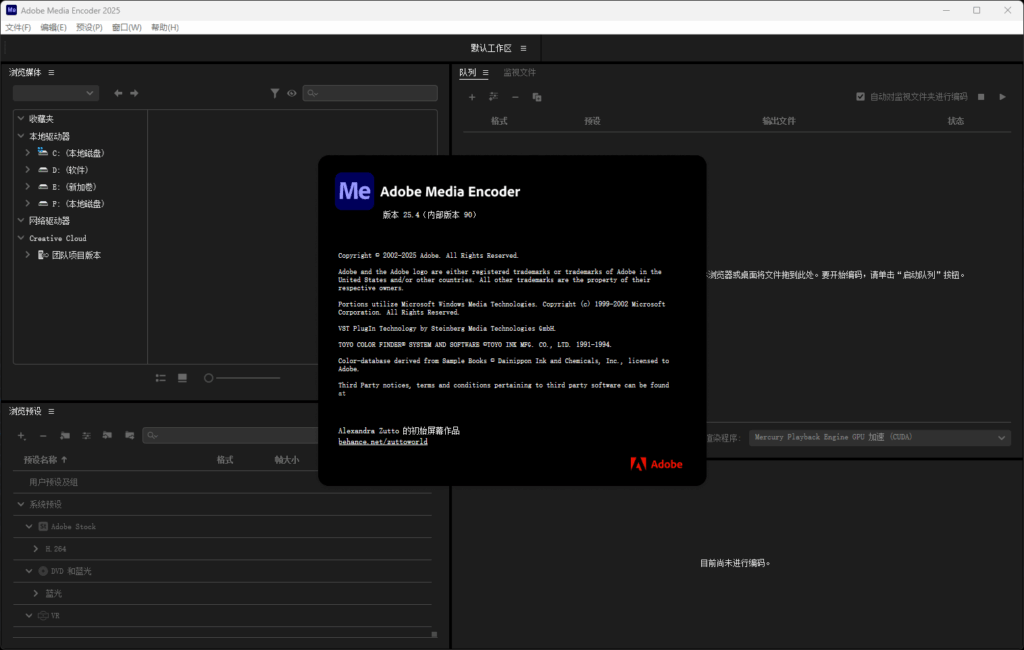This screenshot has height=650, width=1024.
Task: Open the Mercury Playback Engine renderer dropdown
Action: (880, 437)
